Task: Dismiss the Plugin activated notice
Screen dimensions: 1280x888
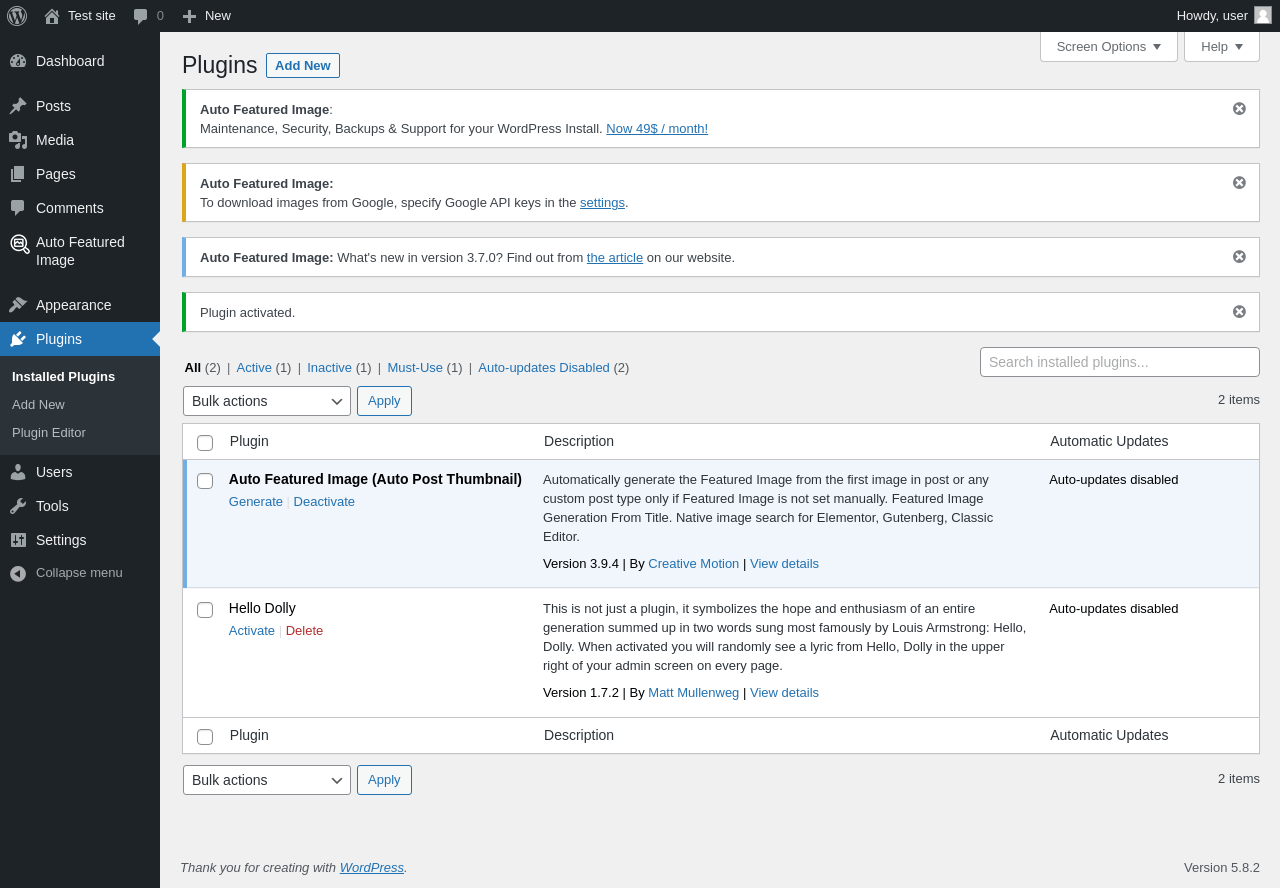Action: pyautogui.click(x=1239, y=312)
